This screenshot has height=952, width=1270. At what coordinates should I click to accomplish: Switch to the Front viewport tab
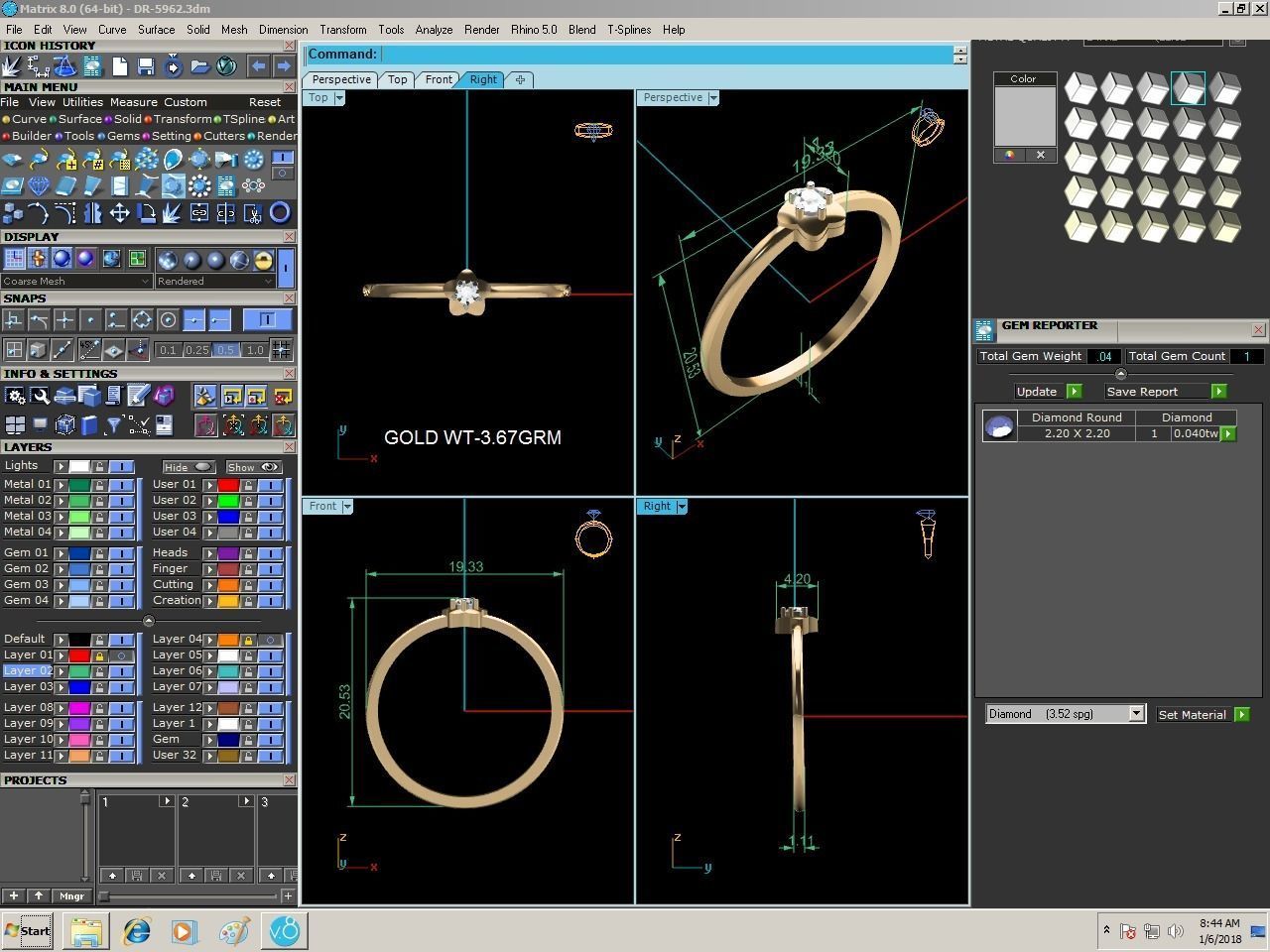tap(439, 79)
